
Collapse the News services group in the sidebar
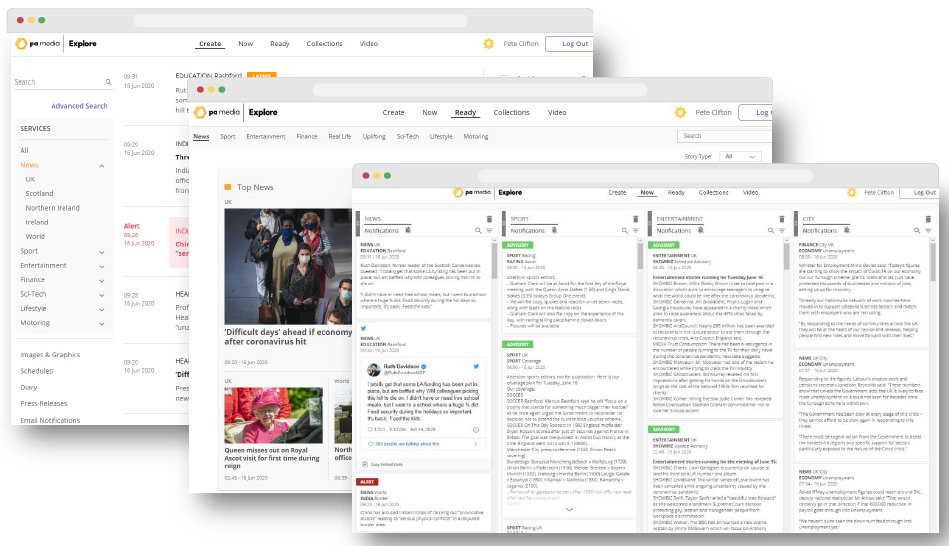tap(102, 166)
